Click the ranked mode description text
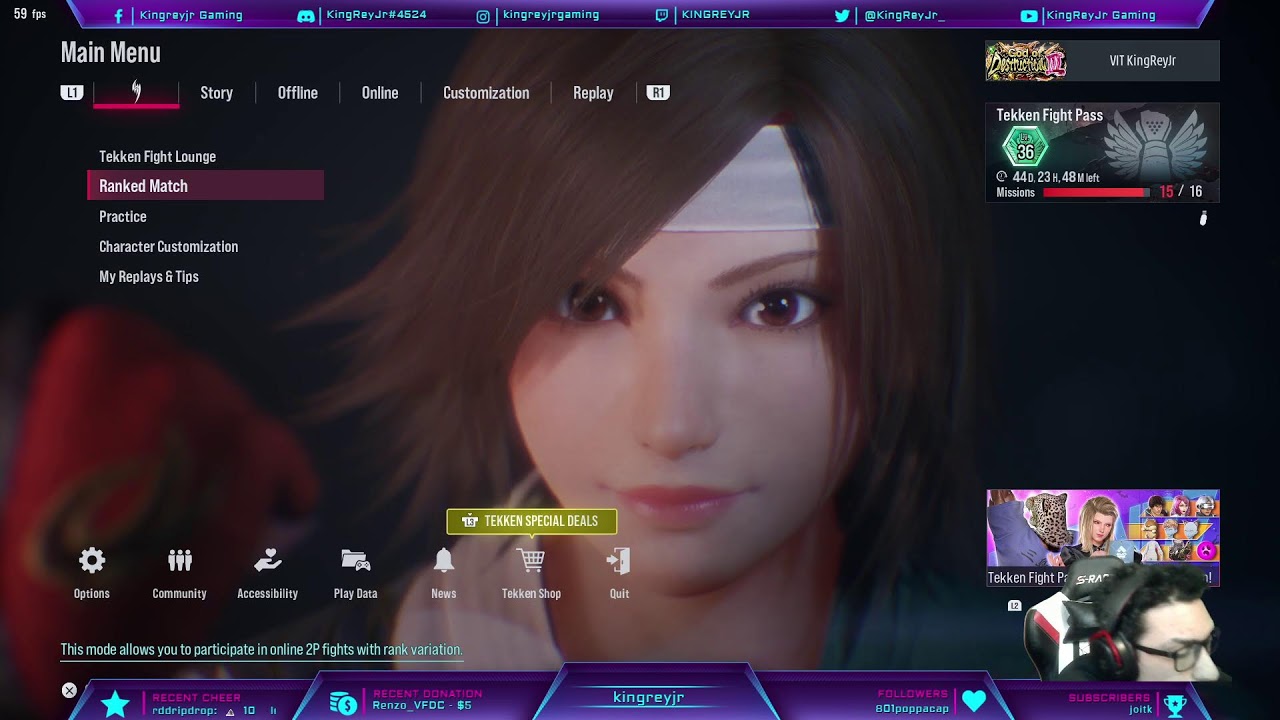1280x720 pixels. [x=261, y=650]
